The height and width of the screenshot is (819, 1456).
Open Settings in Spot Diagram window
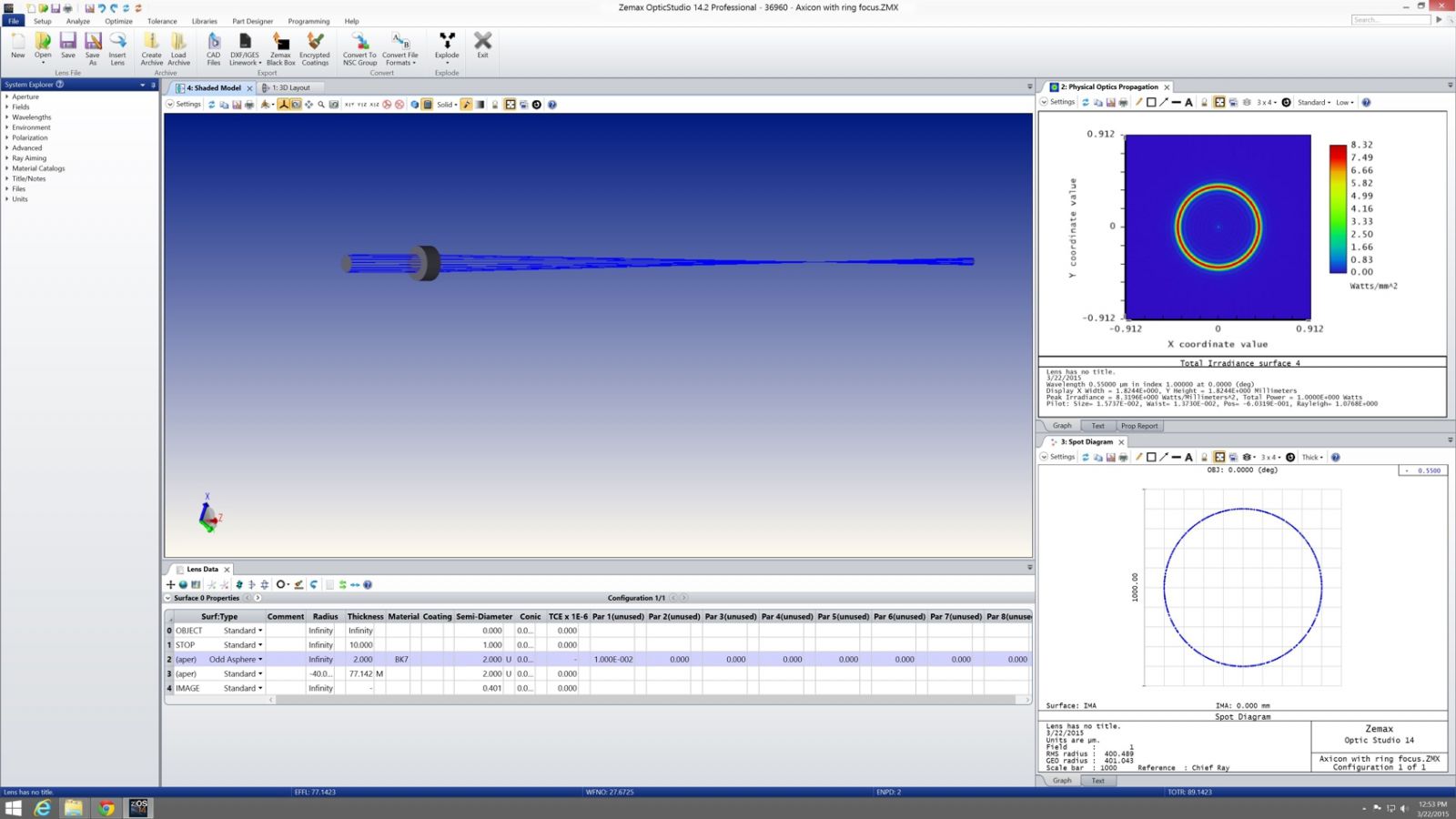pos(1057,457)
